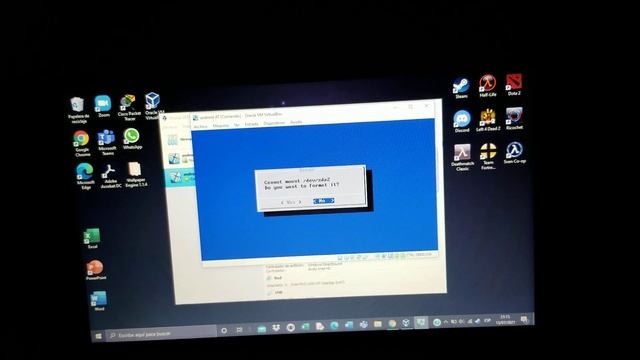Screen dimensions: 640x360
Task: Open the Archivo menu in VM window
Action: 200,127
